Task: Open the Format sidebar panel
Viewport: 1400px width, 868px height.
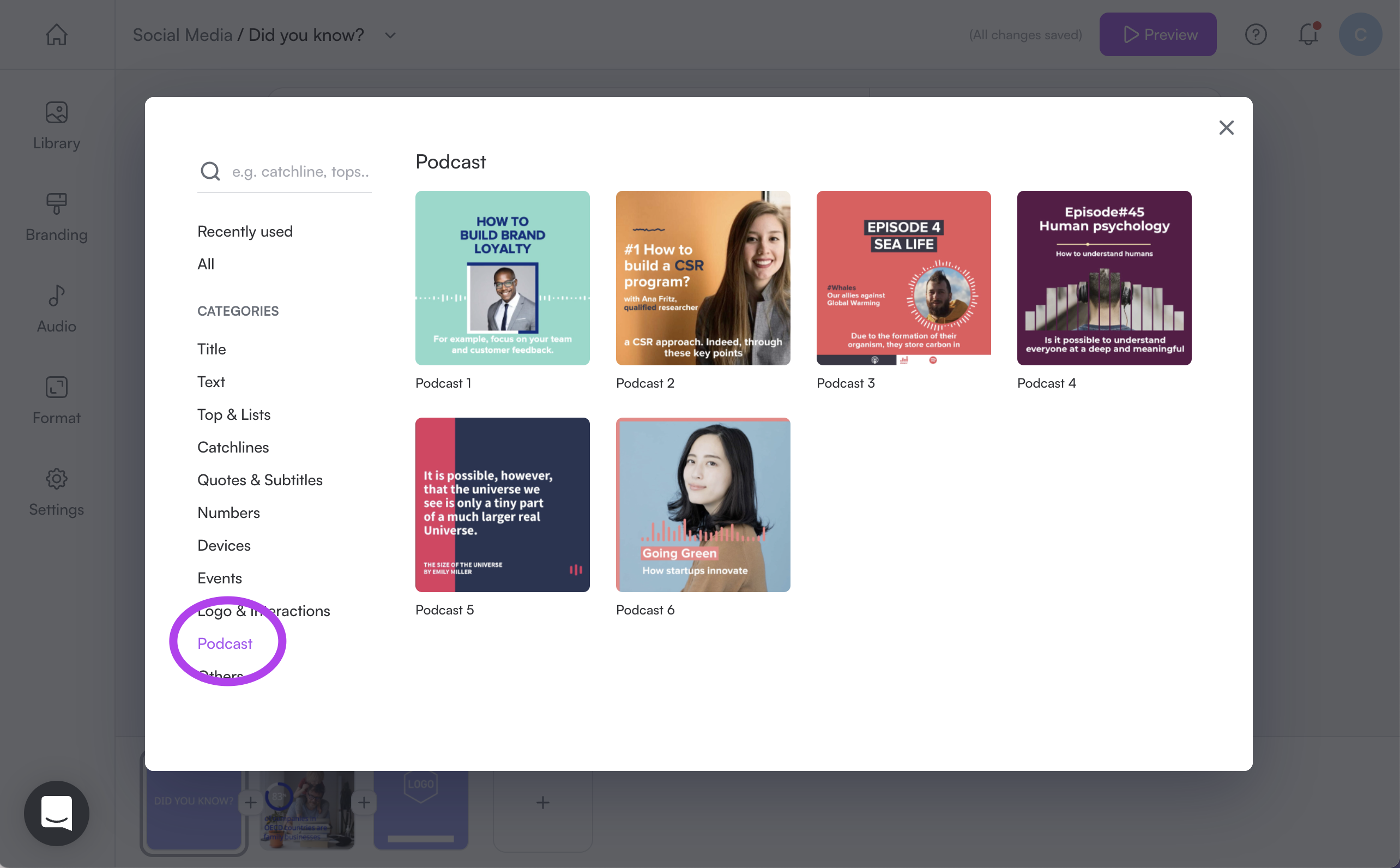Action: pyautogui.click(x=56, y=401)
